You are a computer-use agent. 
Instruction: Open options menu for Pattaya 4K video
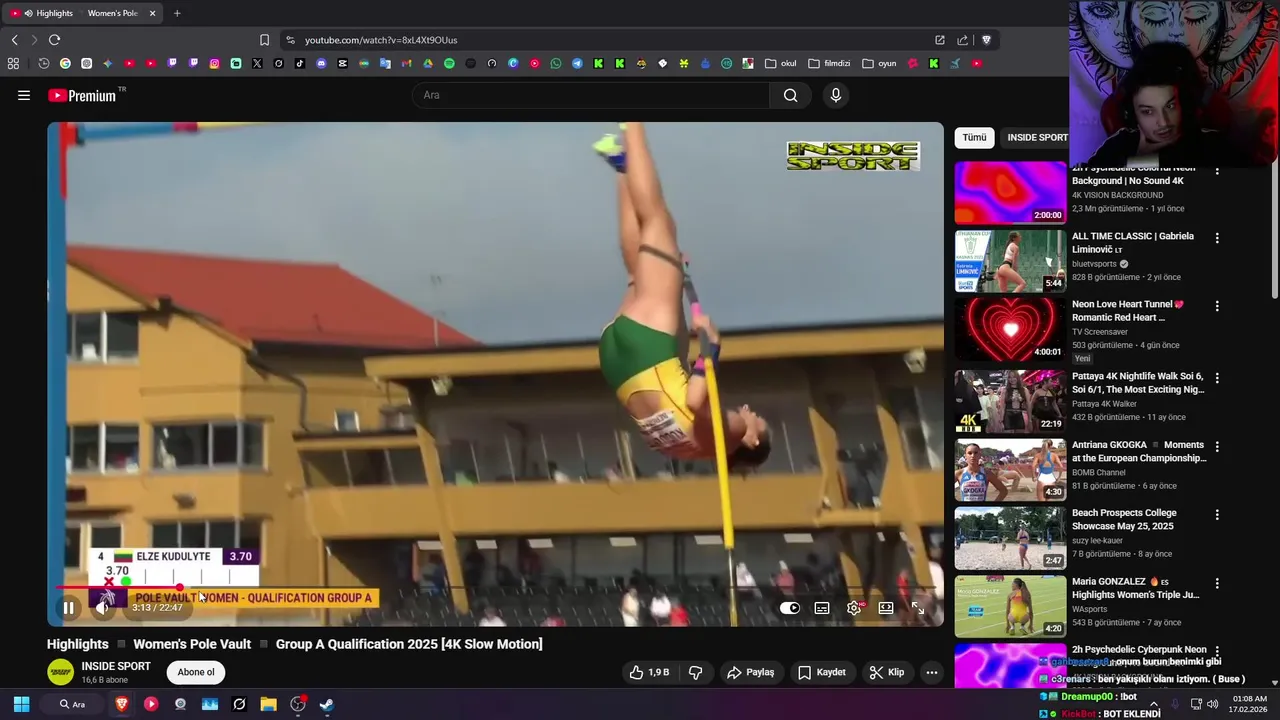coord(1217,378)
